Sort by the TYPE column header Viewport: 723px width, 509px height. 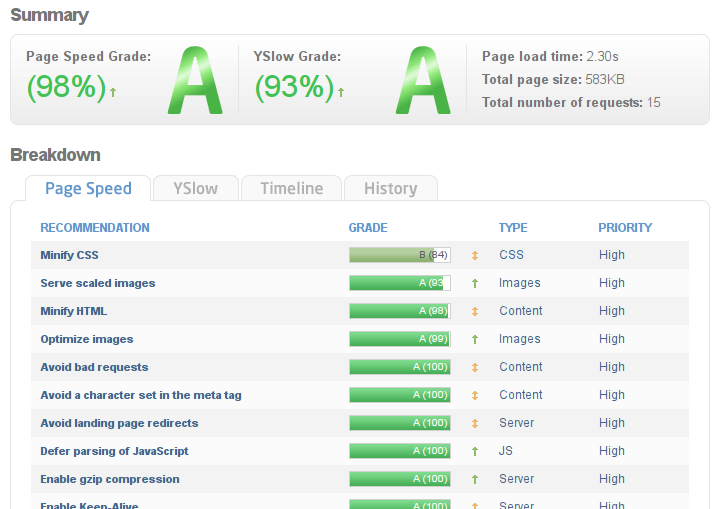[x=513, y=228]
